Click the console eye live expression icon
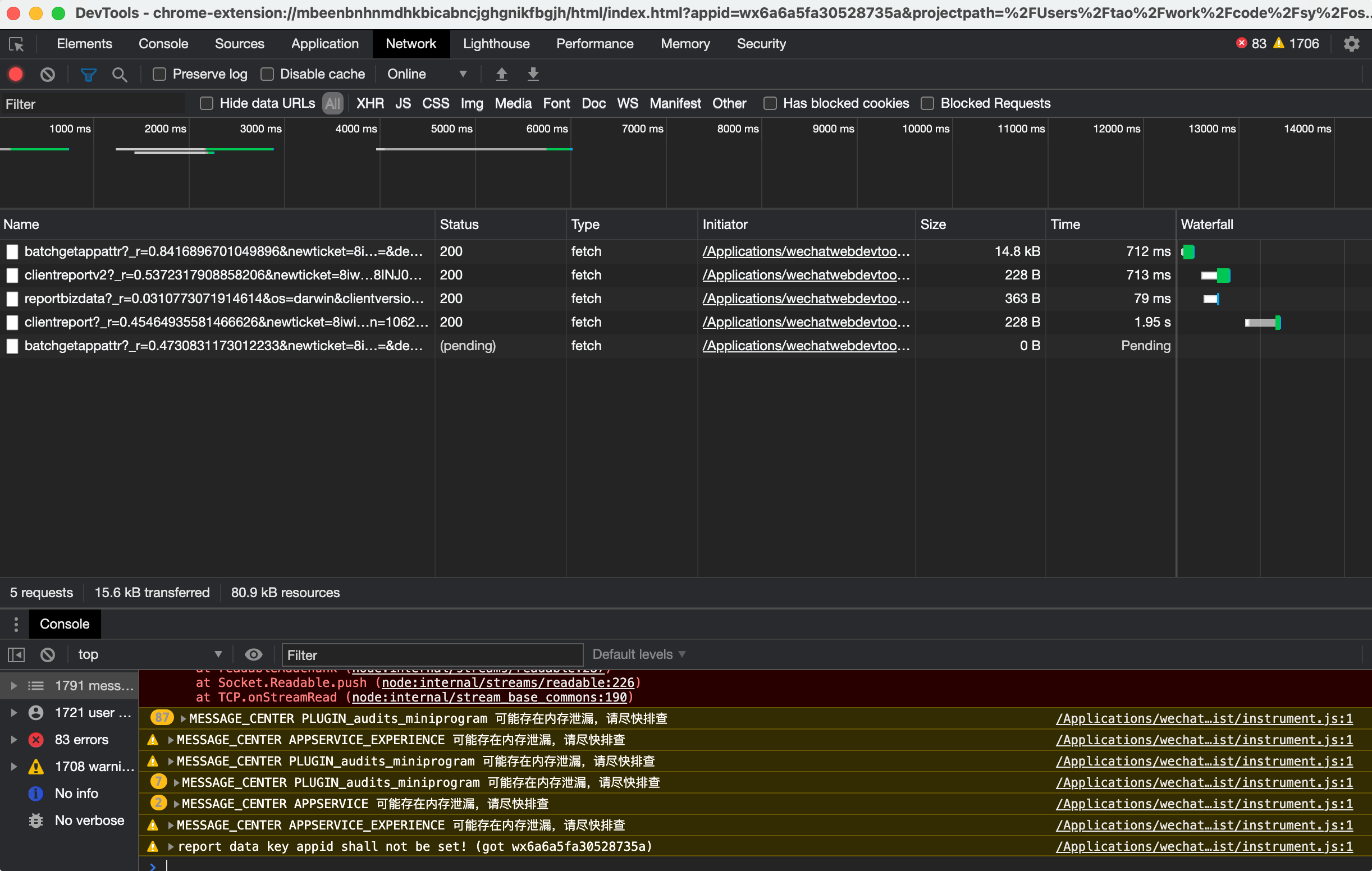Screen dimensions: 1372x871 [254, 654]
